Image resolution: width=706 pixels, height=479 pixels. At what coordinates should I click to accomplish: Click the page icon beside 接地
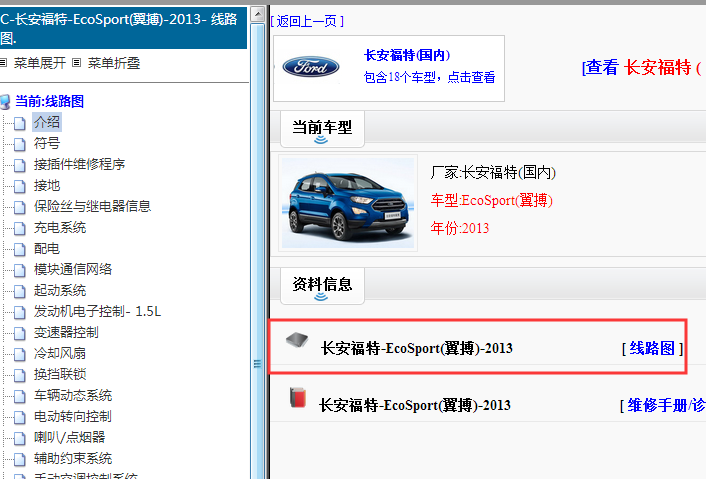point(19,186)
